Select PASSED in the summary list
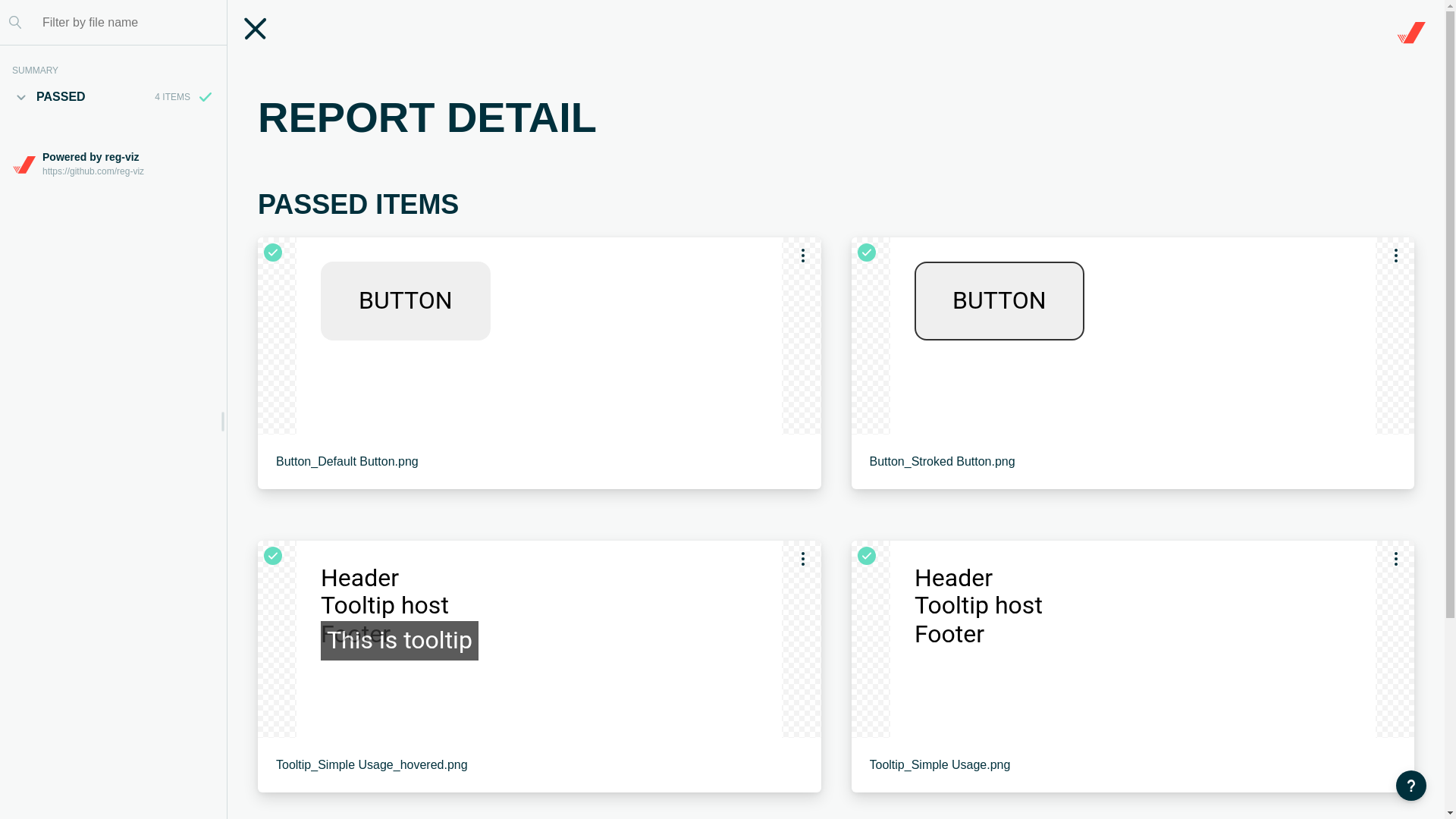The width and height of the screenshot is (1456, 819). [61, 97]
